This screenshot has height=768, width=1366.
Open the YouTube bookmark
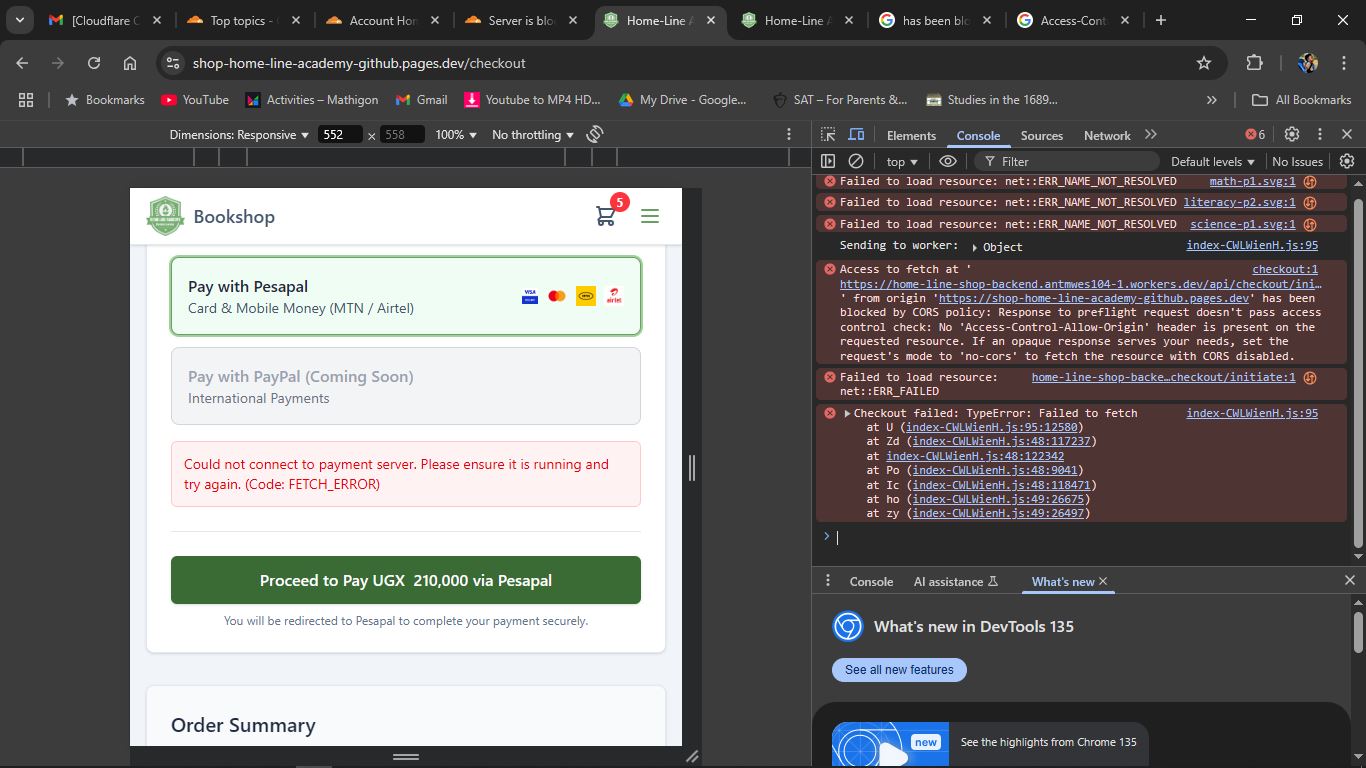click(195, 100)
